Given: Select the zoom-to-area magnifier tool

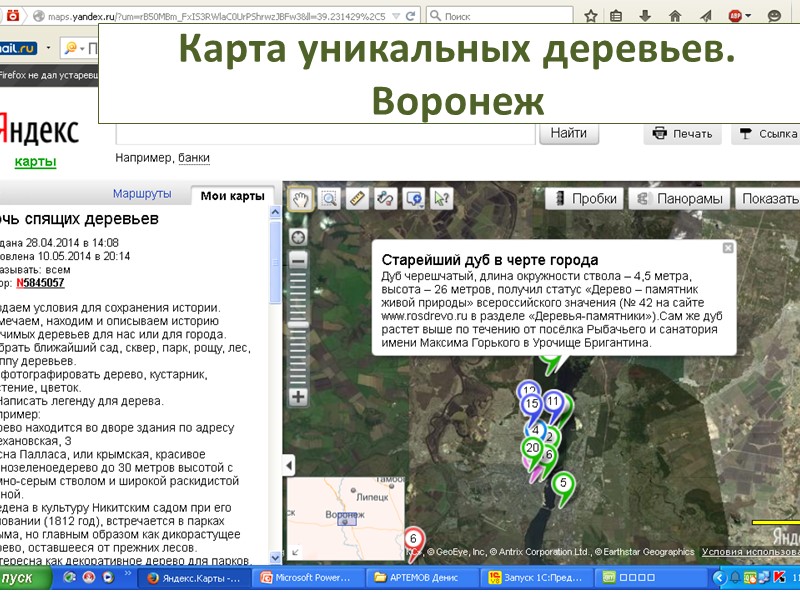Looking at the screenshot, I should 329,198.
